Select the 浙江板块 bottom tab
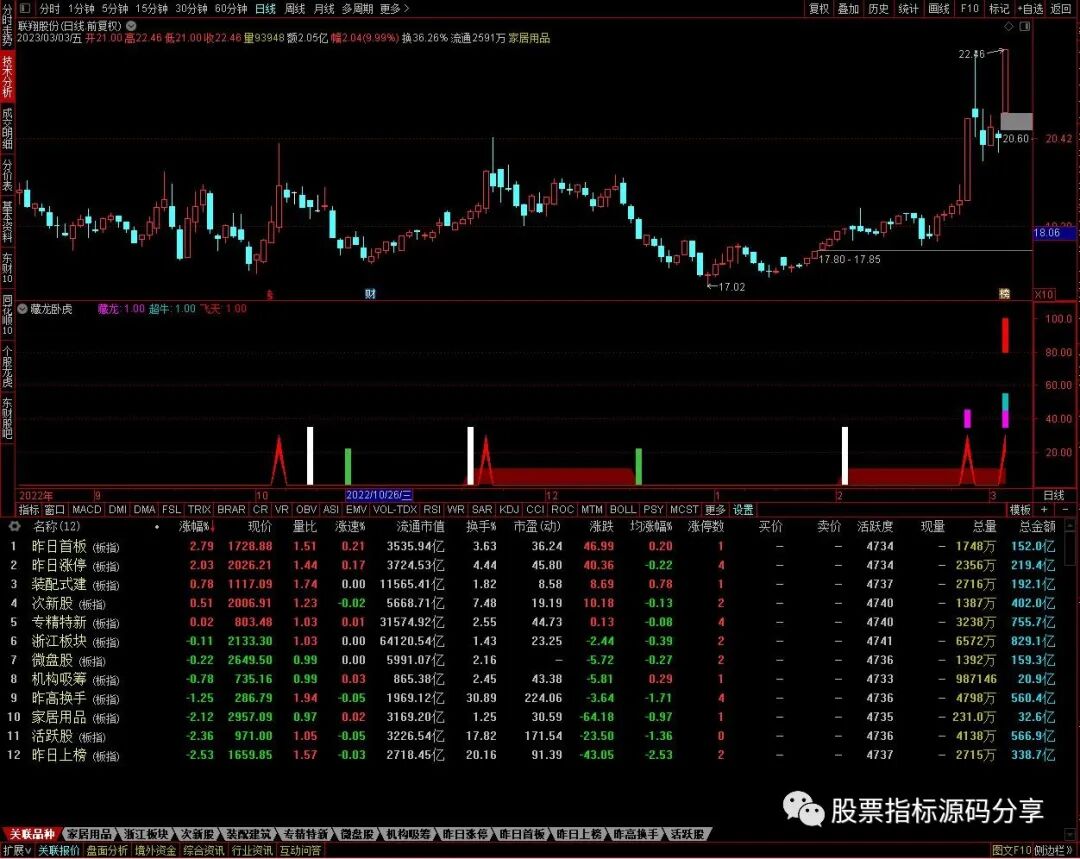This screenshot has width=1080, height=859. click(145, 834)
